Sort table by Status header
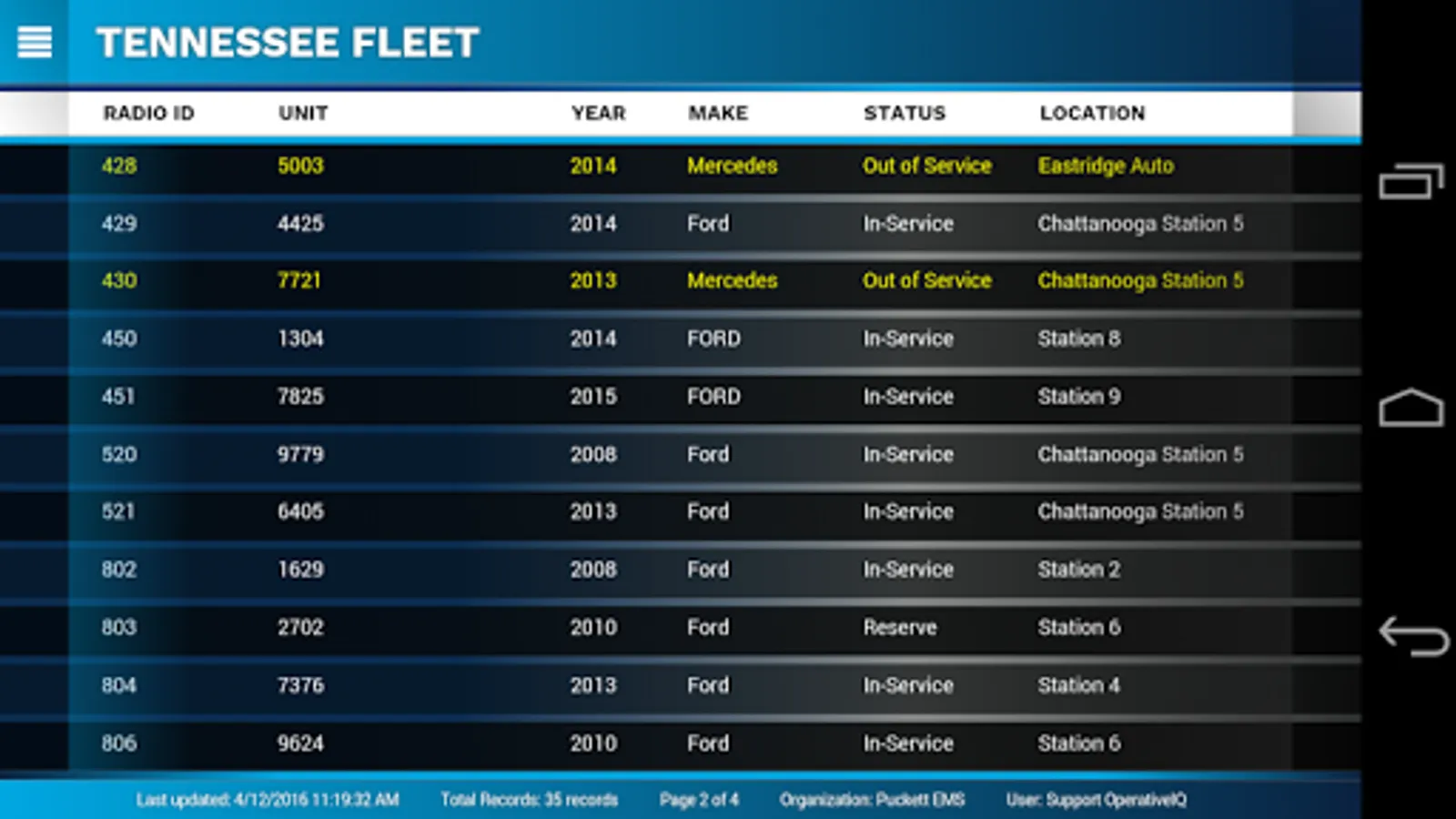This screenshot has width=1456, height=819. [x=905, y=113]
